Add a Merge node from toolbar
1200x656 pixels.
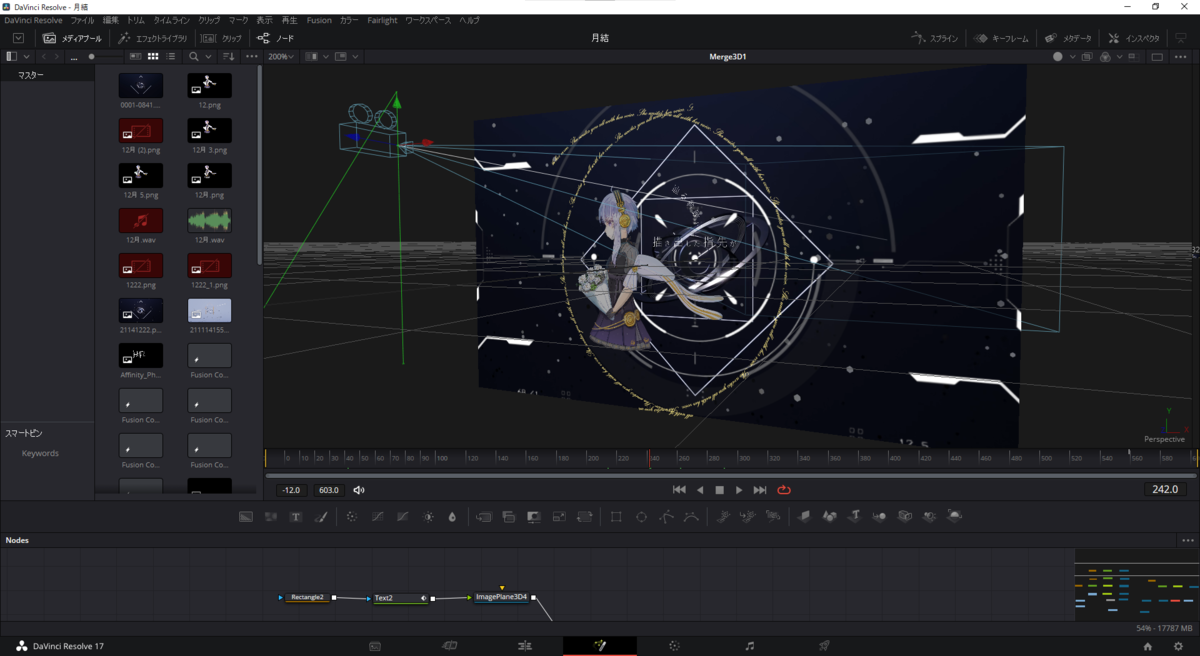[484, 517]
